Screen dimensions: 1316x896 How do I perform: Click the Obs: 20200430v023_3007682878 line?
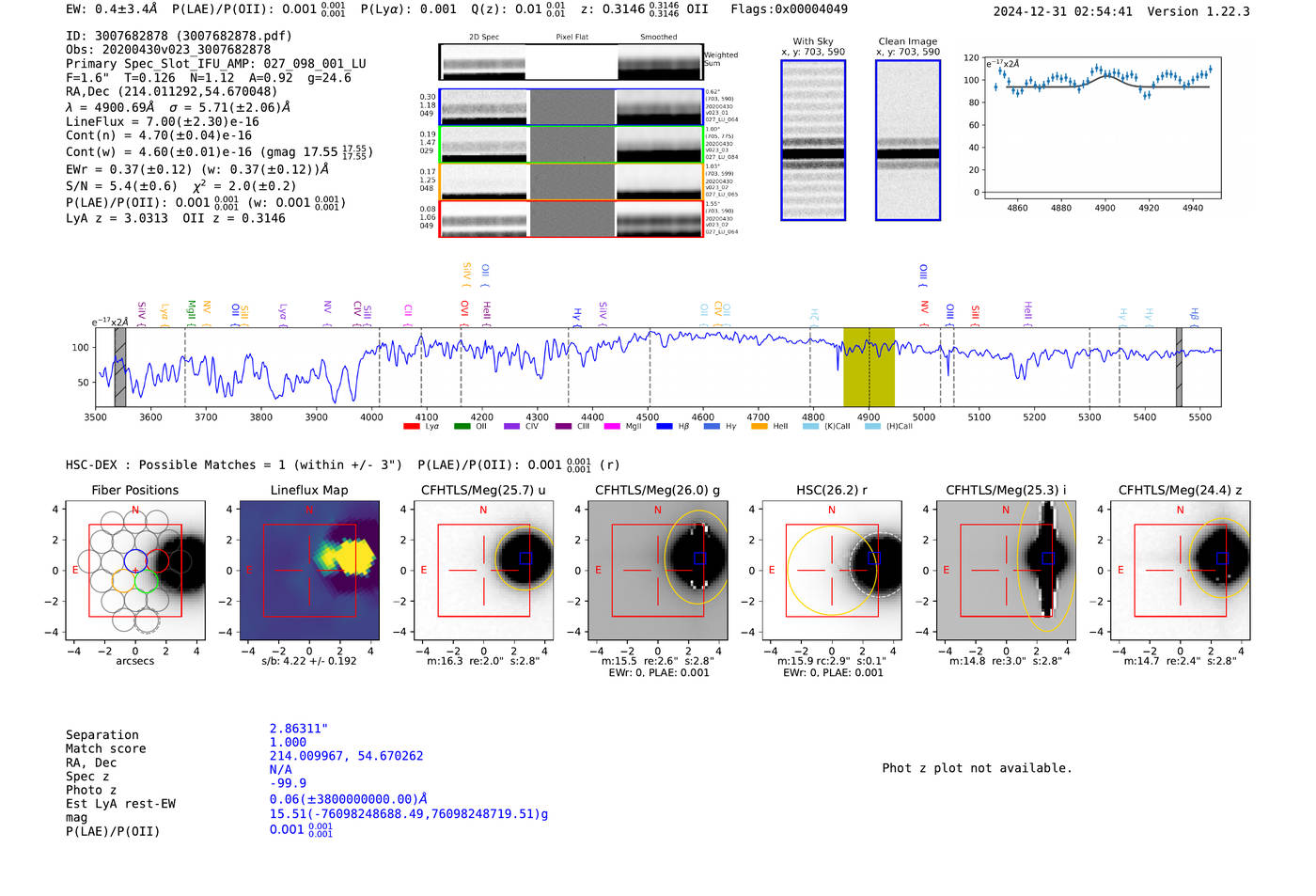168,50
